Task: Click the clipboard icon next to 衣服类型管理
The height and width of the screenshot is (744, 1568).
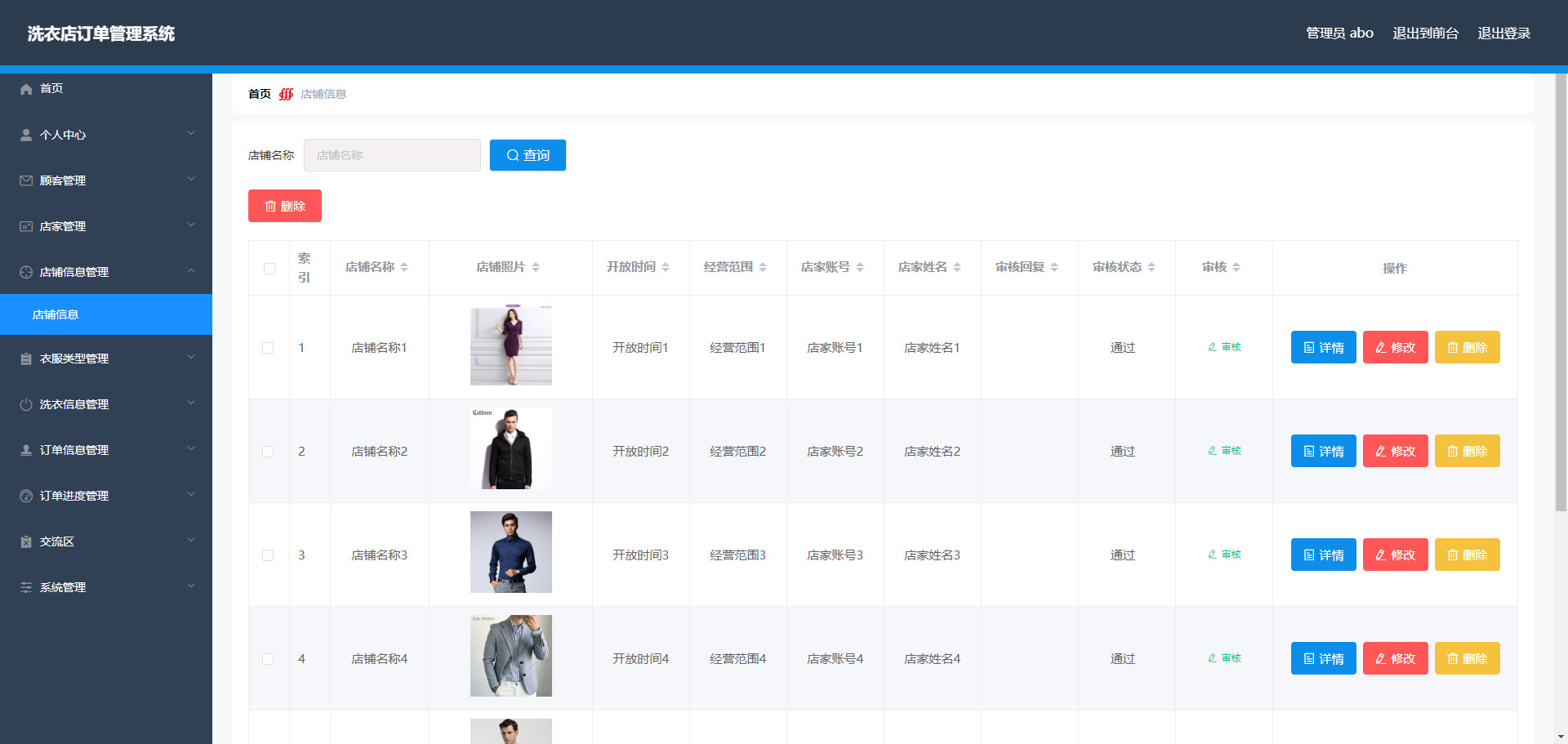Action: click(x=26, y=359)
